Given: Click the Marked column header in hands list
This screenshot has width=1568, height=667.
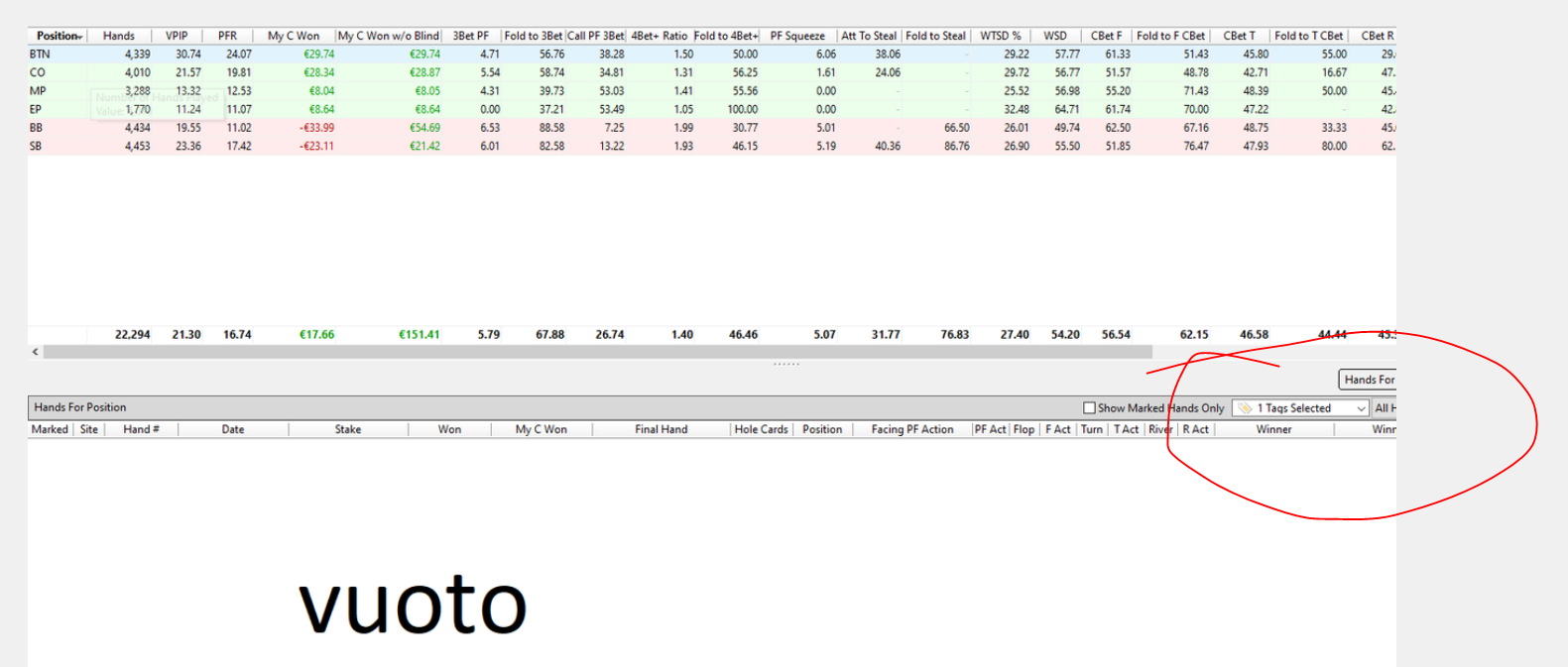Looking at the screenshot, I should click(50, 429).
